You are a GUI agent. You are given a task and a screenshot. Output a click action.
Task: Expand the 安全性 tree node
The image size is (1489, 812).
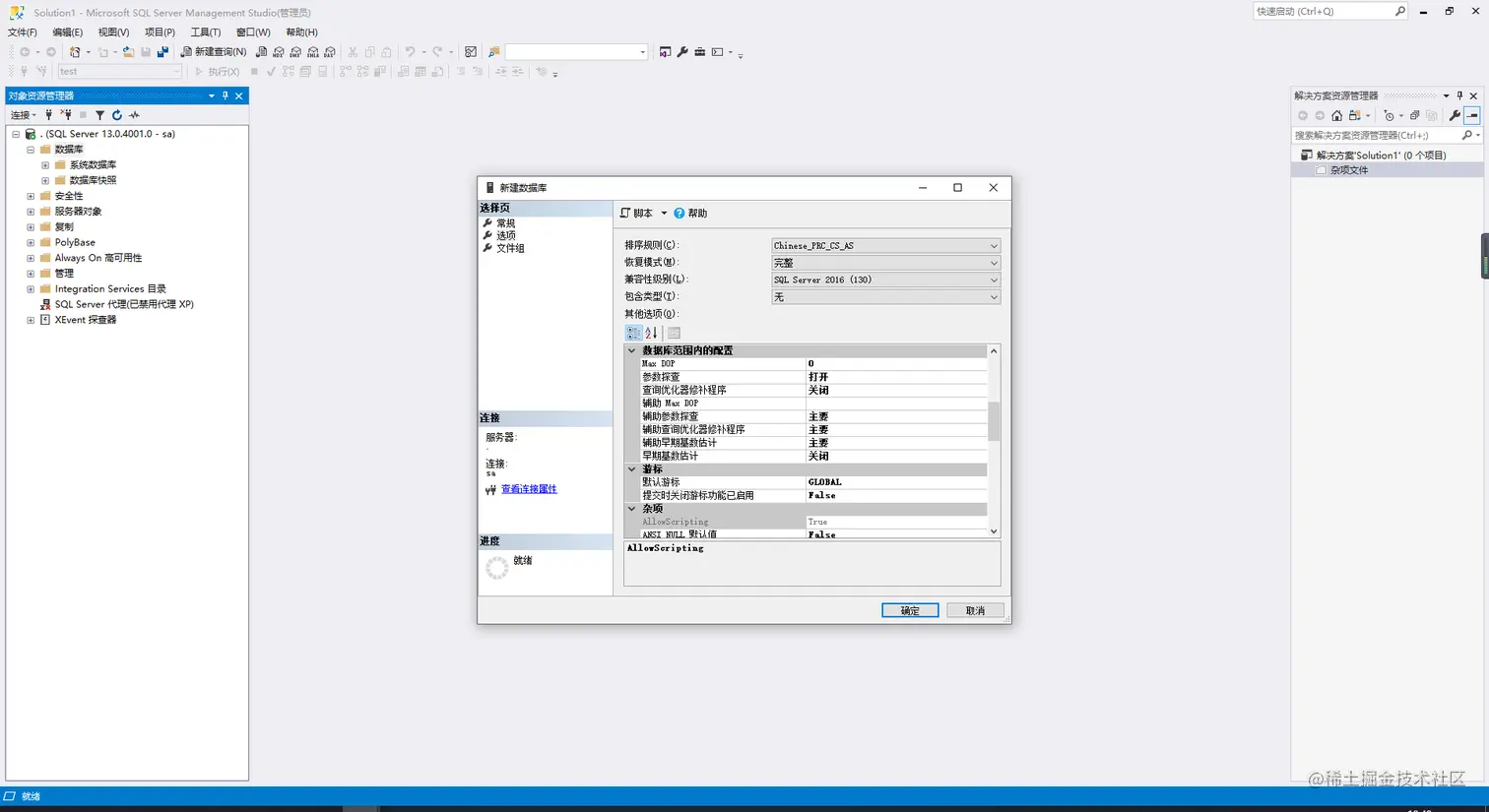(31, 196)
